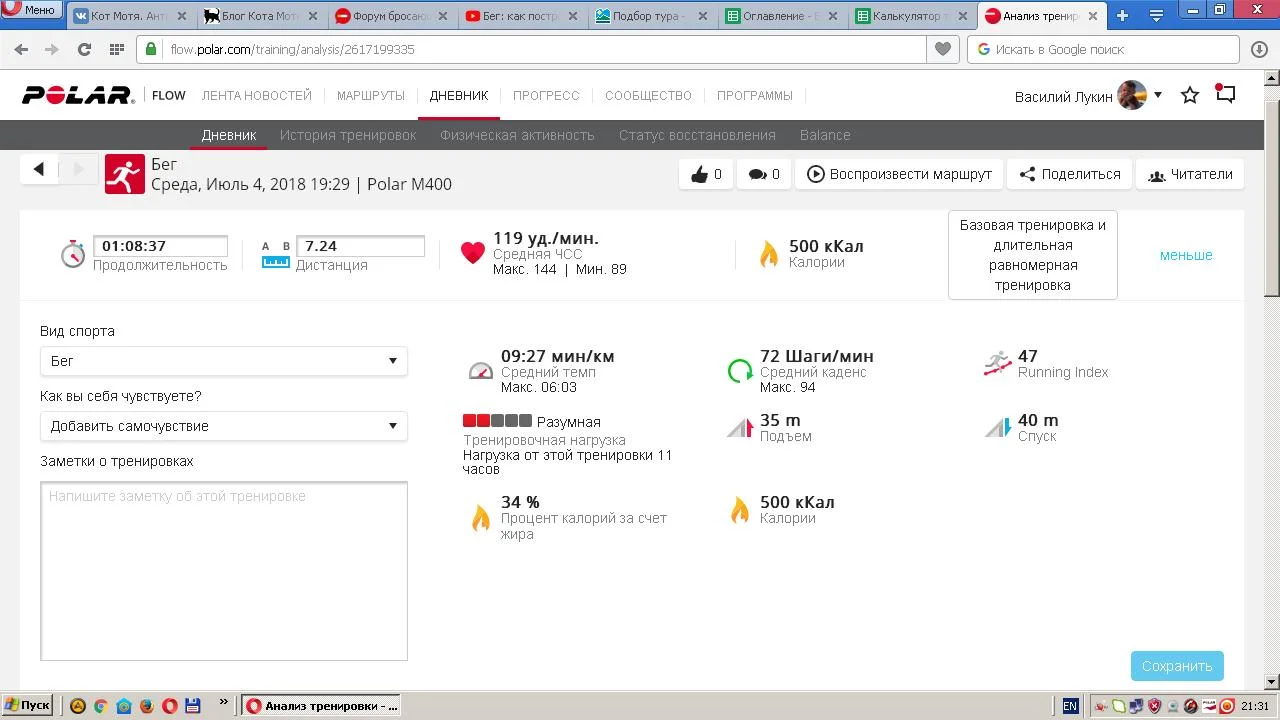This screenshot has height=720, width=1280.
Task: Open the Читатели button
Action: (1190, 174)
